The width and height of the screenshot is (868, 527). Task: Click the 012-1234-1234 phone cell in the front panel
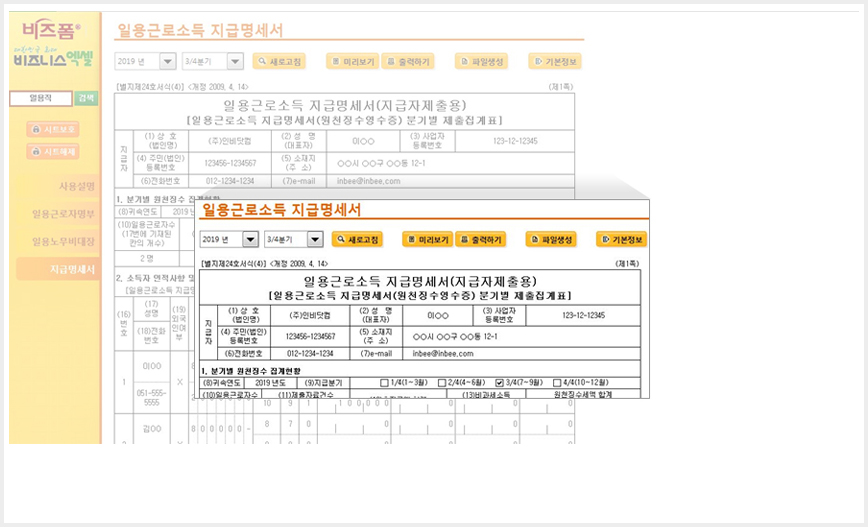[310, 354]
